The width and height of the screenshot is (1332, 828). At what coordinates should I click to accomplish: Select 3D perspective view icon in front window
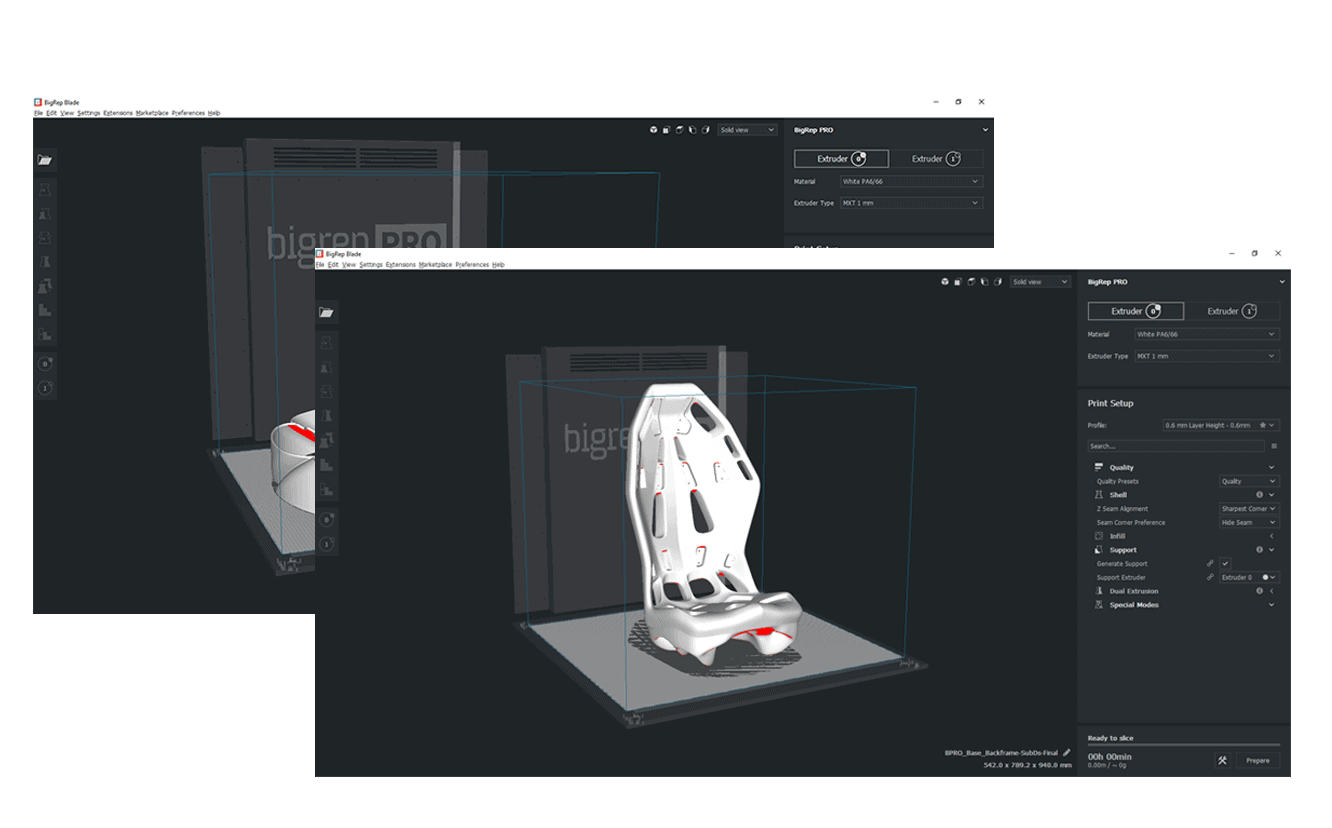coord(945,282)
